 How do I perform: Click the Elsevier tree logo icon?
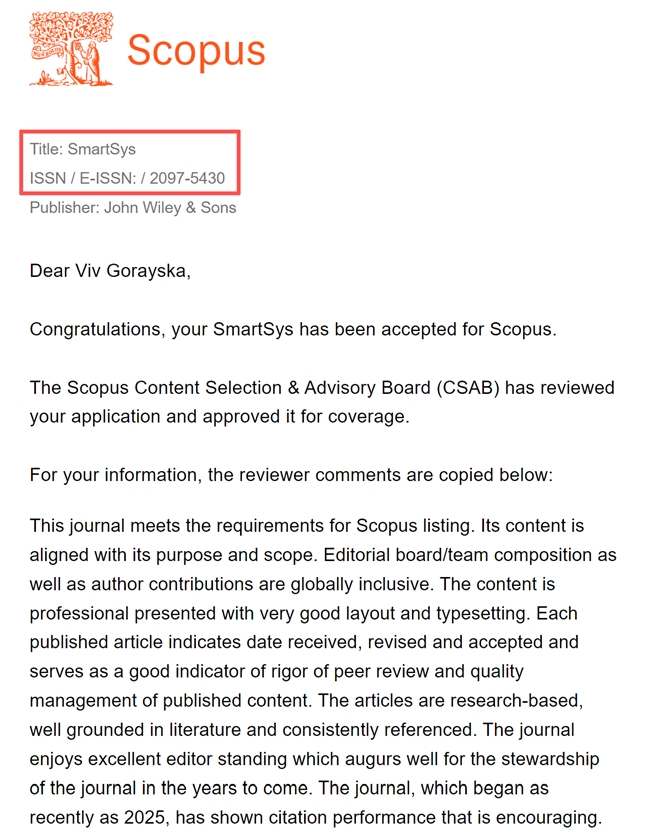click(x=71, y=49)
